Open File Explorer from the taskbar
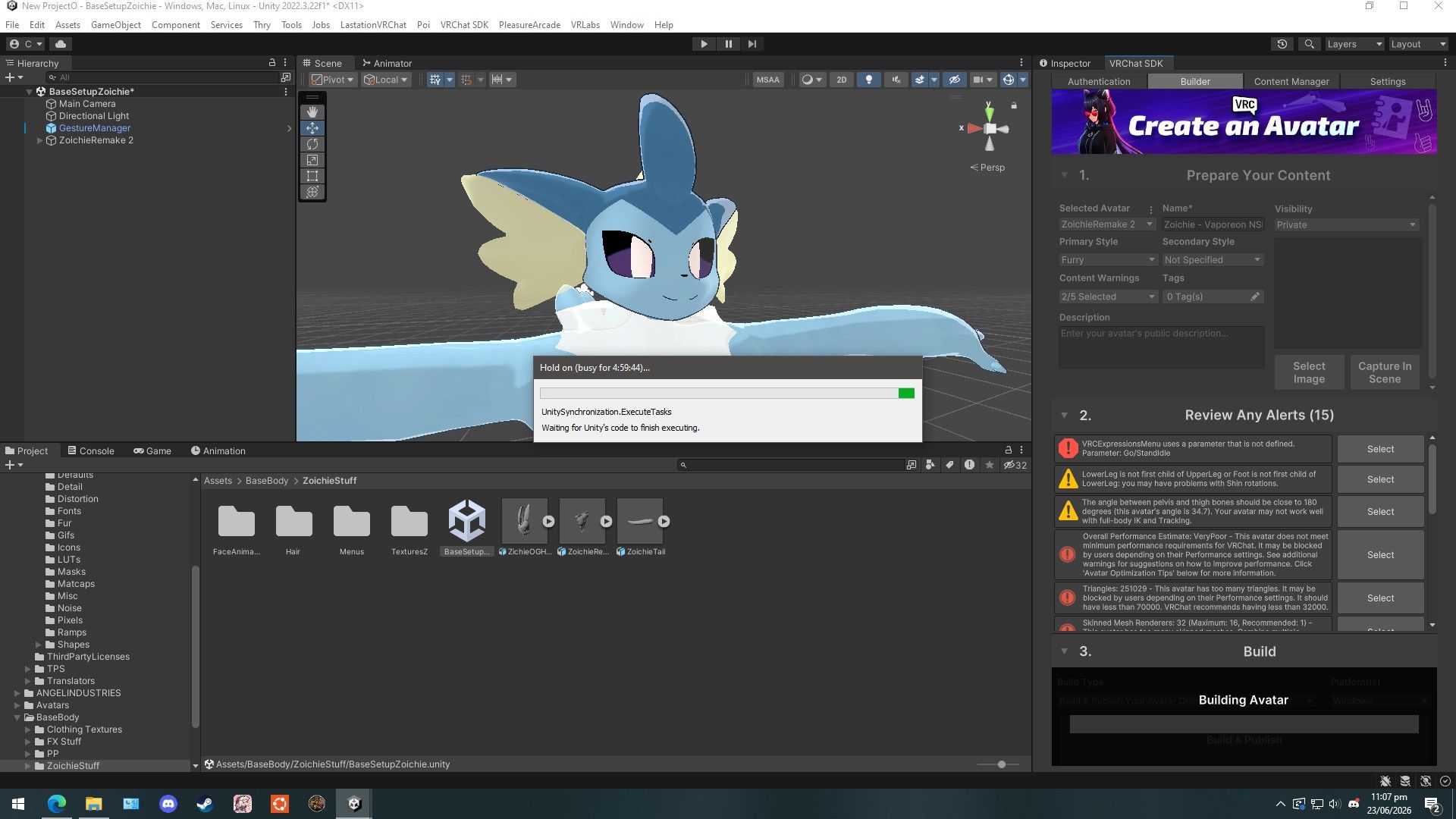This screenshot has height=819, width=1456. 93,804
